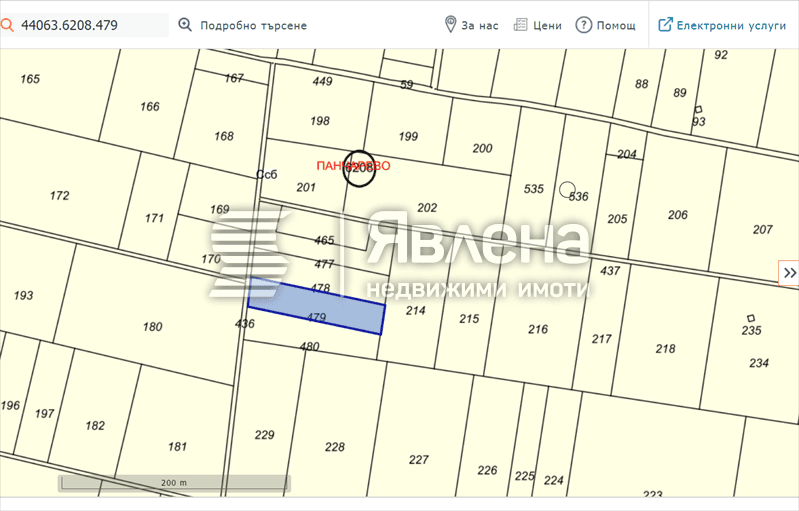Select parcel 181 on the map
This screenshot has width=799, height=511.
coord(177,446)
